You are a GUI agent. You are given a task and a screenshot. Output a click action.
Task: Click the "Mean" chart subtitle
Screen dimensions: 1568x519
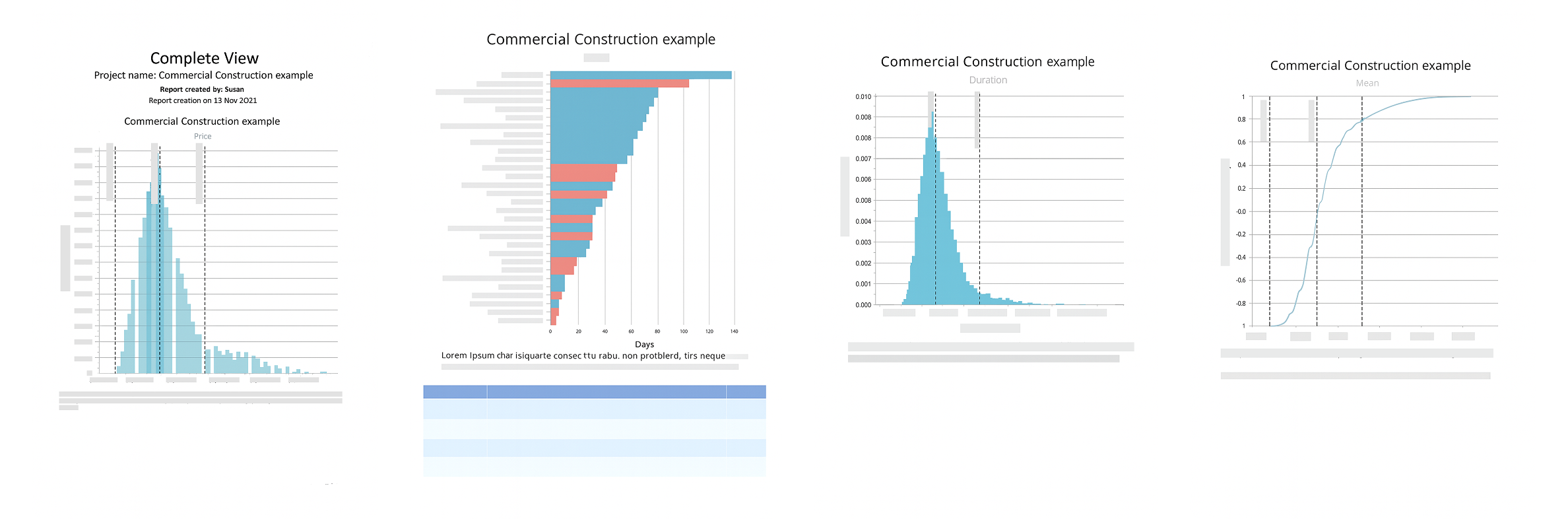pos(1367,83)
